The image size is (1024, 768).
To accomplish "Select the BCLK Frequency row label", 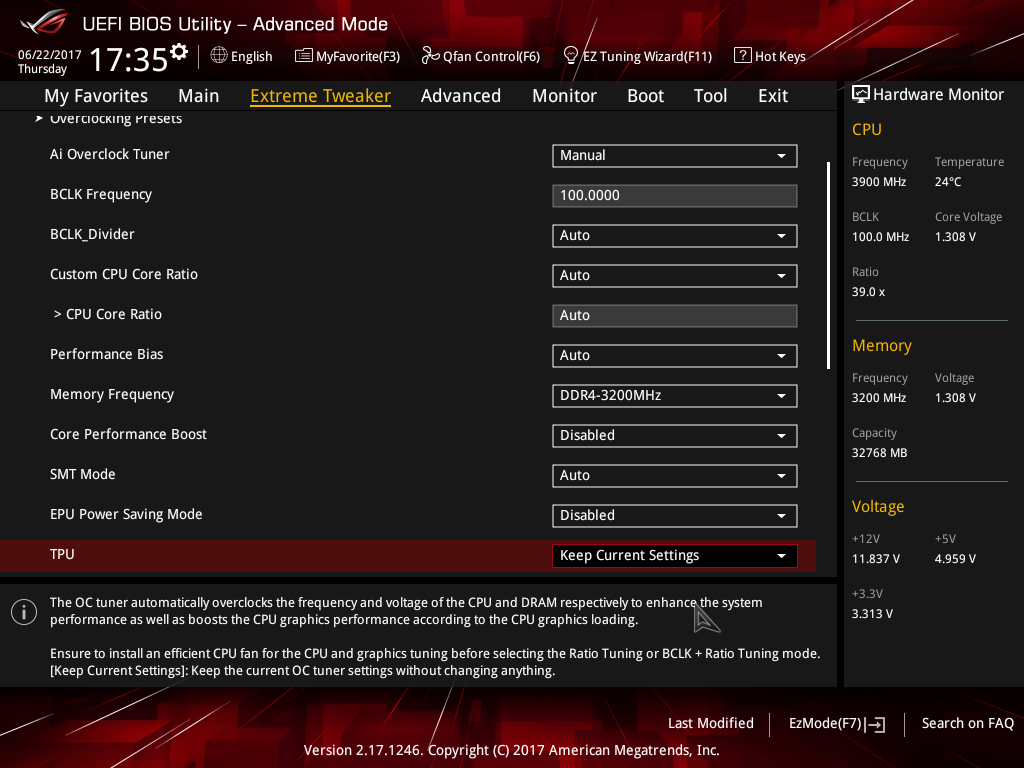I will point(101,194).
